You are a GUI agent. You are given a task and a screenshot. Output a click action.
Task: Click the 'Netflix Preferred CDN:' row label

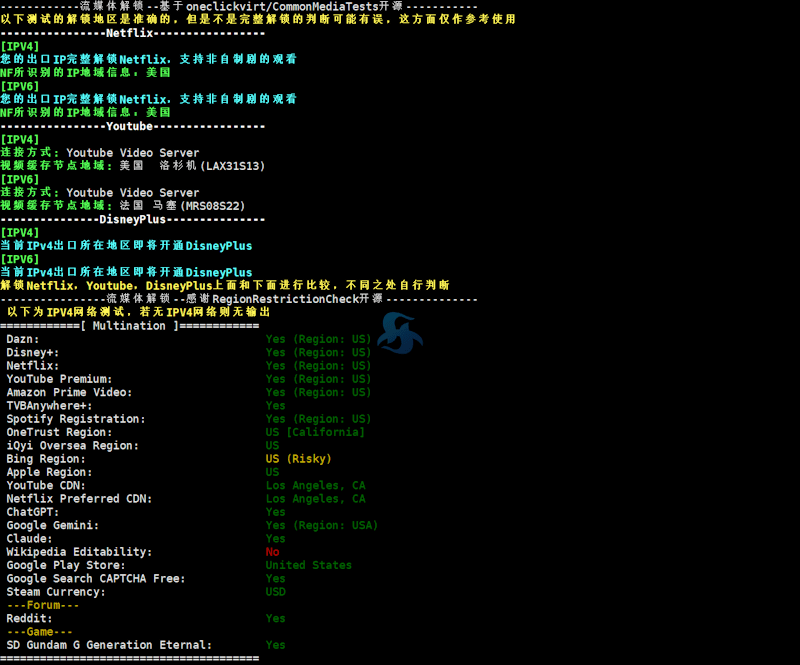[79, 499]
